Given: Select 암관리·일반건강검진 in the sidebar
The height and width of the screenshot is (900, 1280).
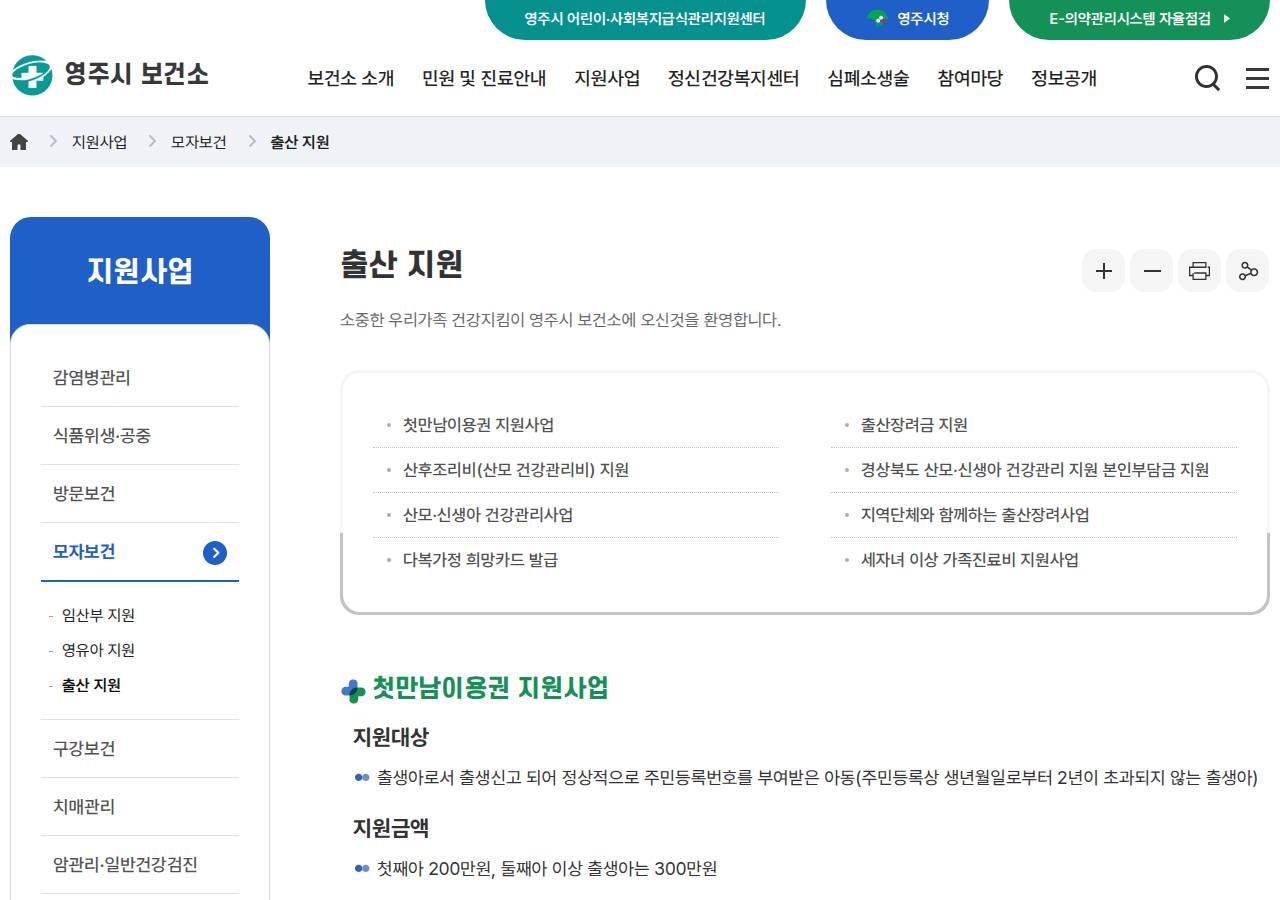Looking at the screenshot, I should (140, 865).
